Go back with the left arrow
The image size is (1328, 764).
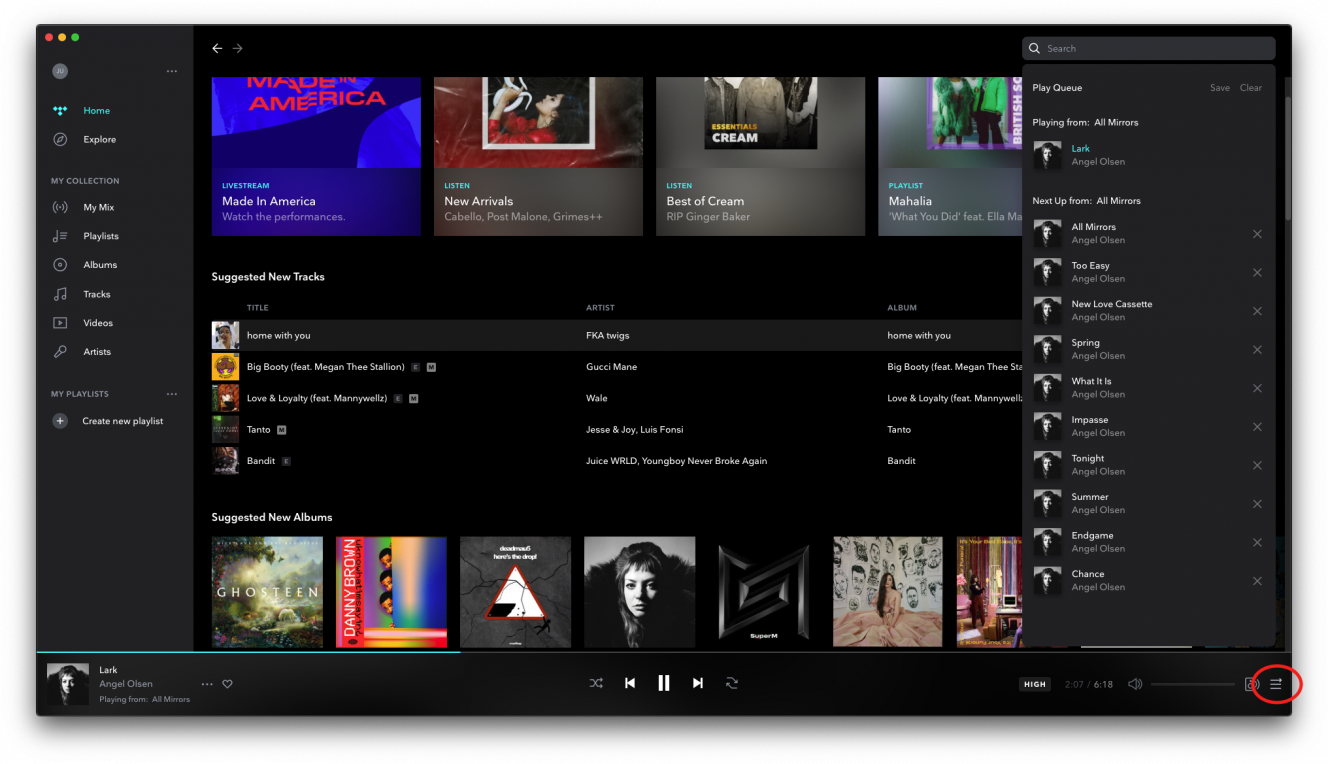tap(217, 48)
